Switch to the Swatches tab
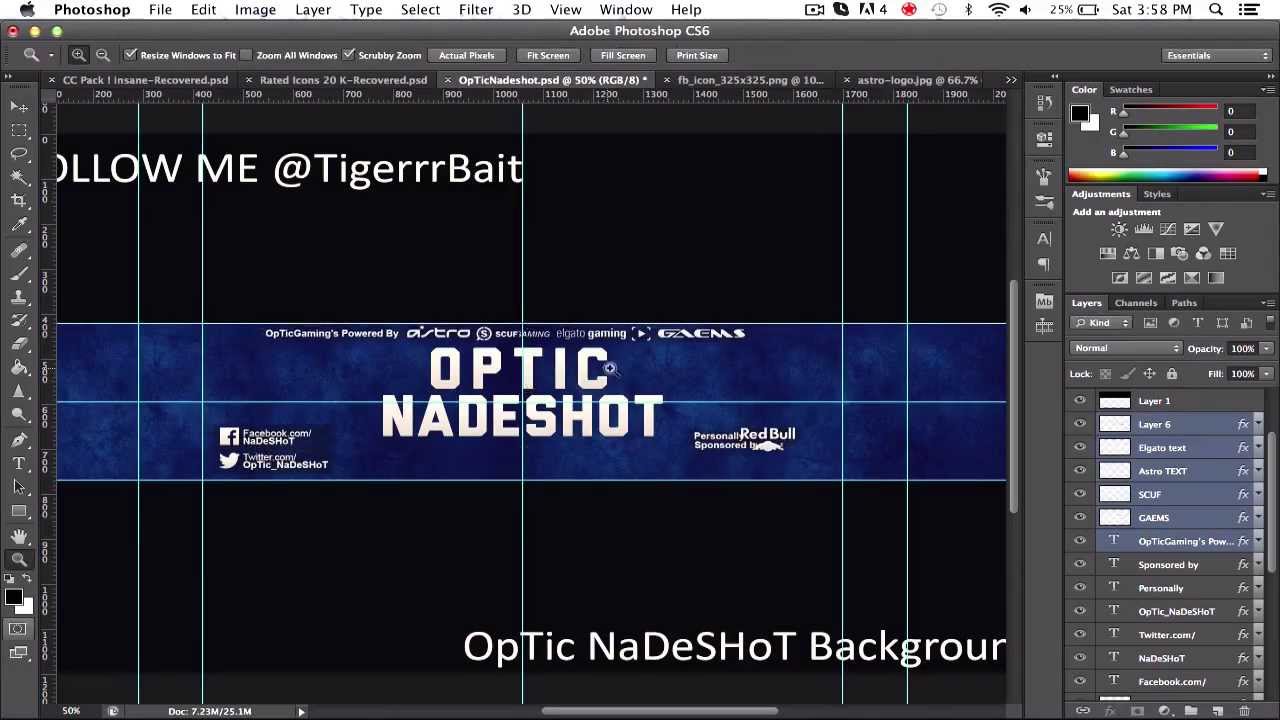This screenshot has width=1280, height=720. (1130, 90)
